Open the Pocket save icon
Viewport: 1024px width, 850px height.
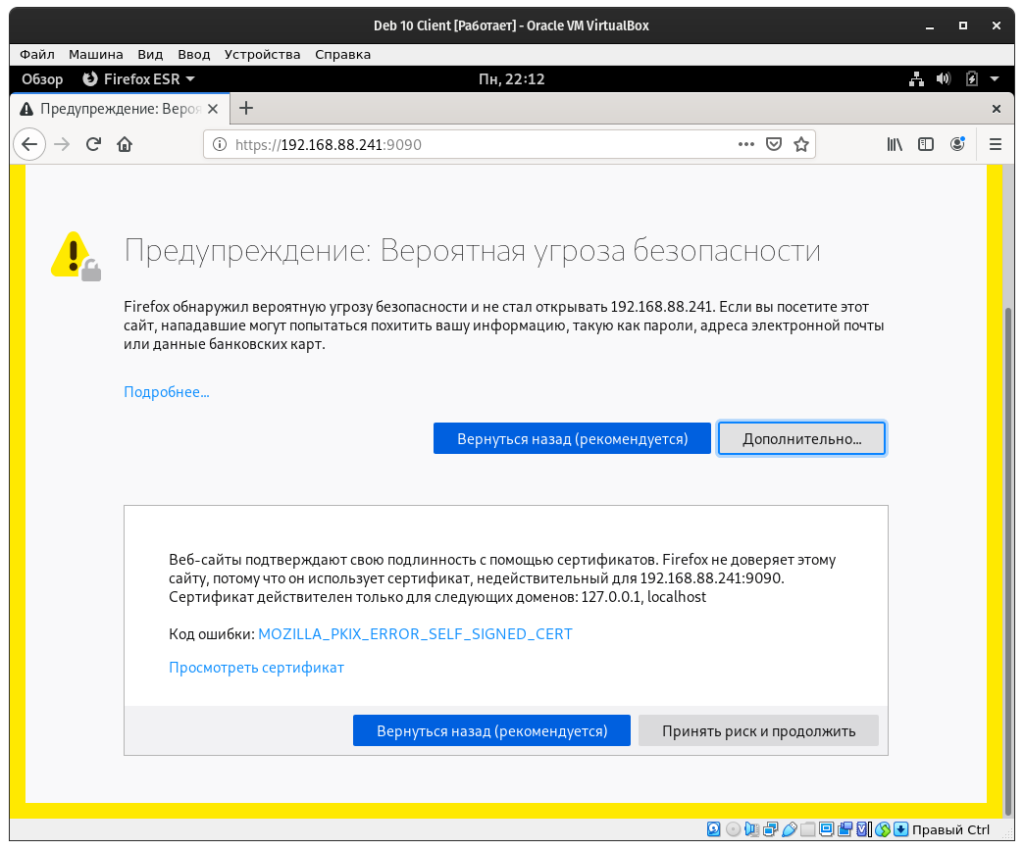(x=773, y=144)
